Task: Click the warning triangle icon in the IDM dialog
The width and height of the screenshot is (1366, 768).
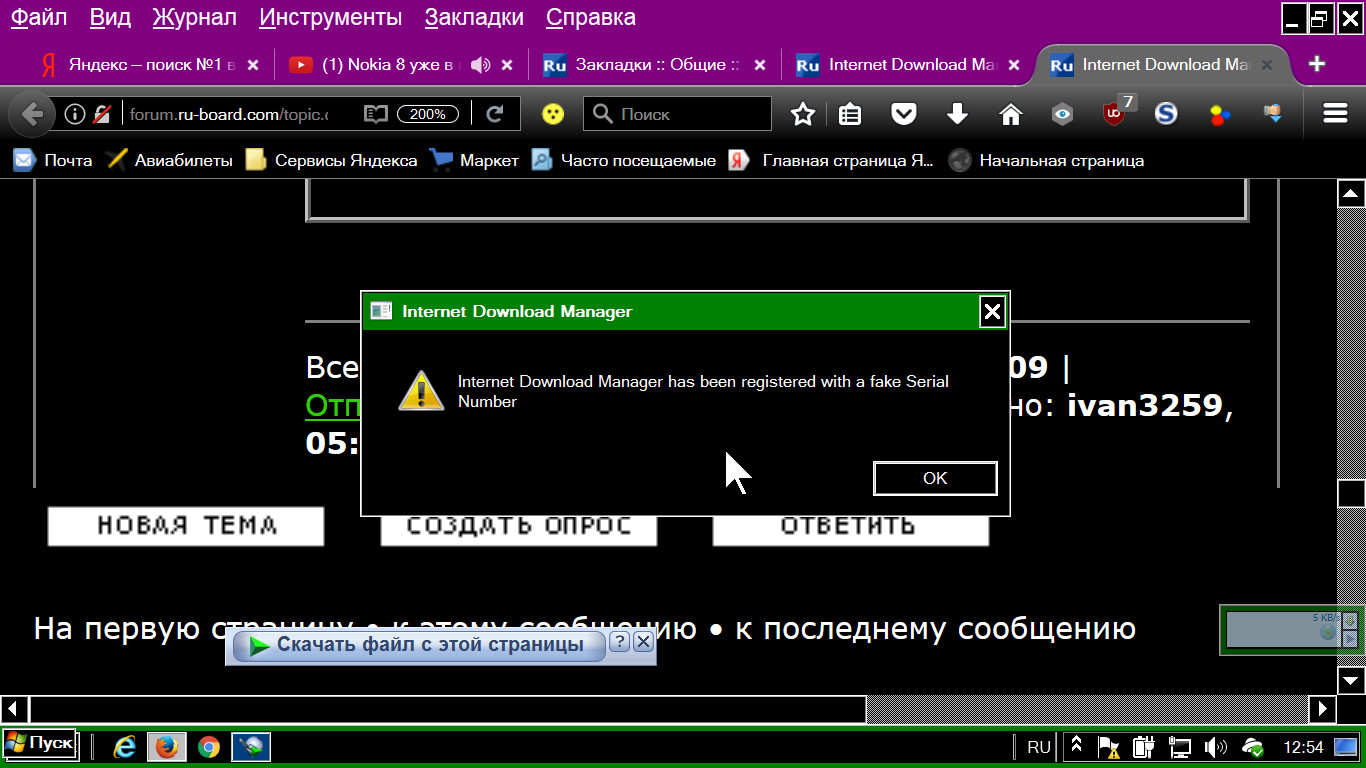Action: (421, 391)
